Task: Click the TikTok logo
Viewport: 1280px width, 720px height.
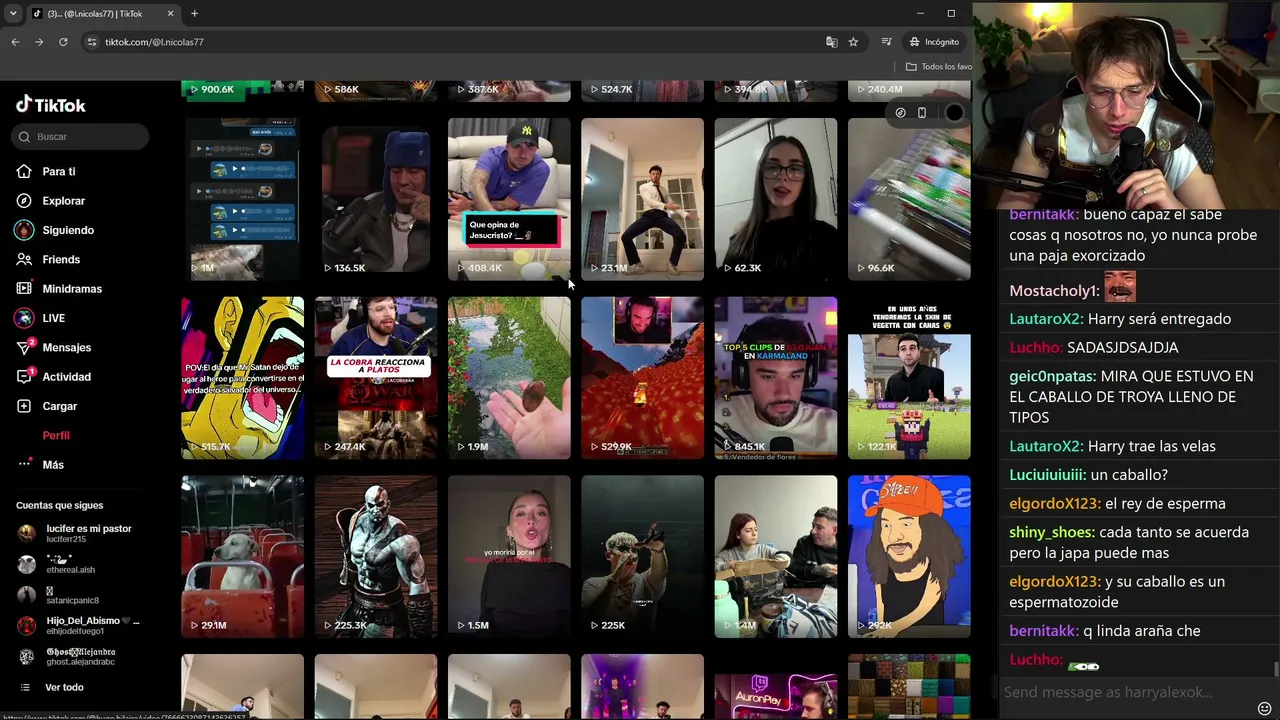Action: 50,105
